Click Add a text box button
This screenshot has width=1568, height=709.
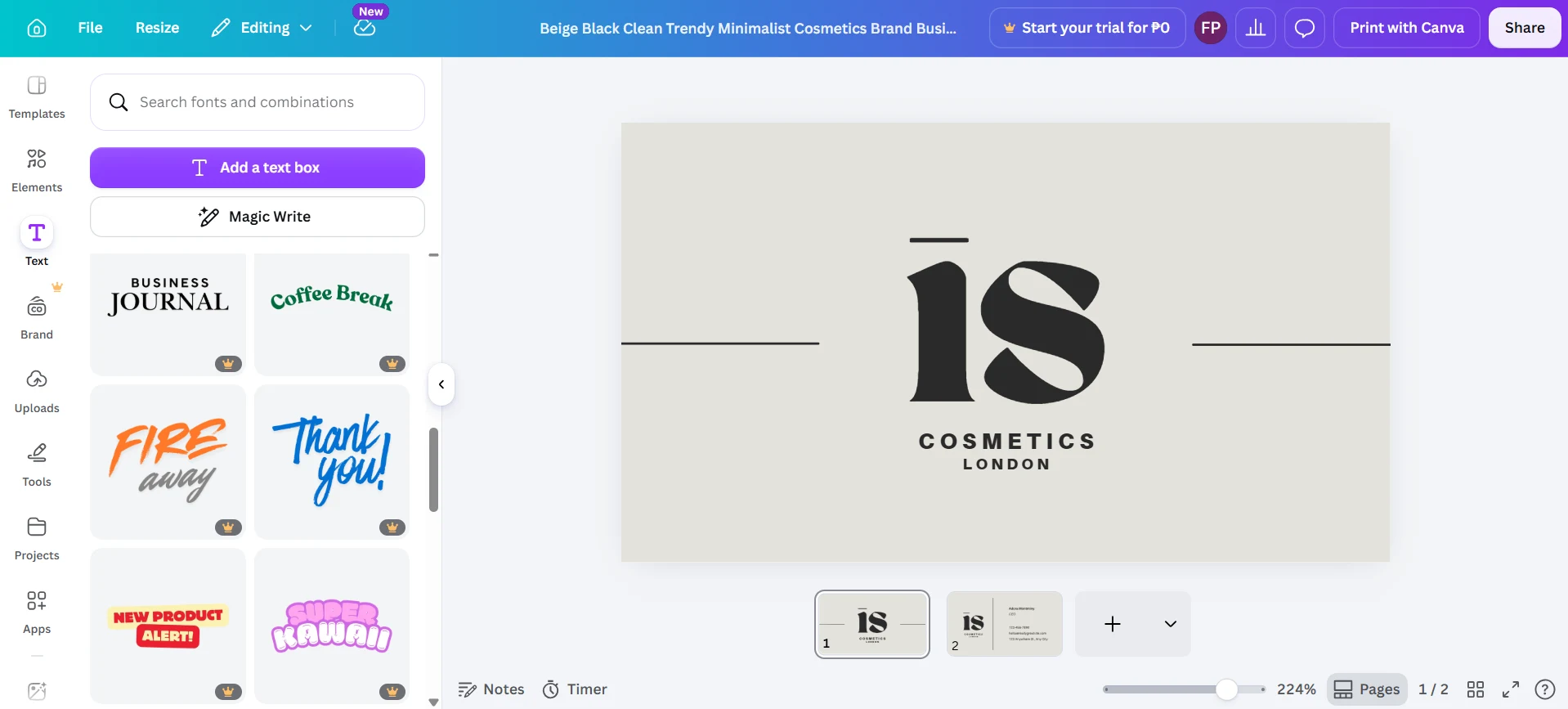258,168
